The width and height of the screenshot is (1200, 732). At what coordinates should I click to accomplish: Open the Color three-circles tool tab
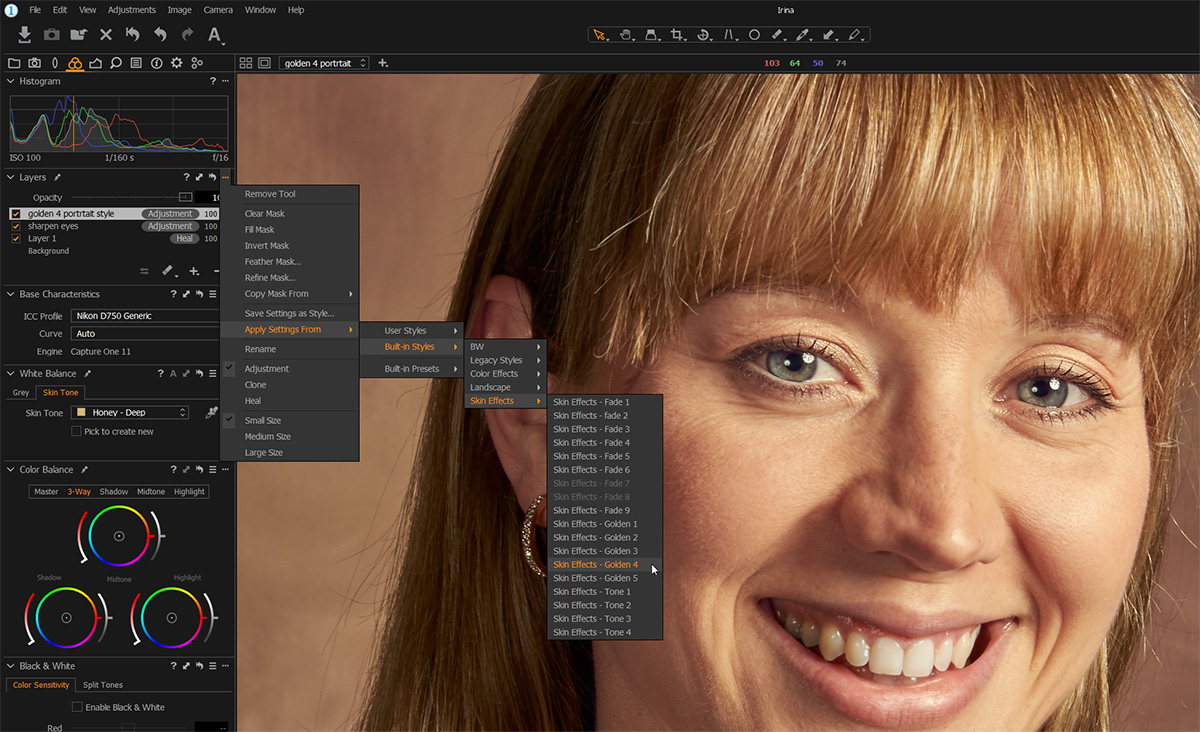click(75, 63)
